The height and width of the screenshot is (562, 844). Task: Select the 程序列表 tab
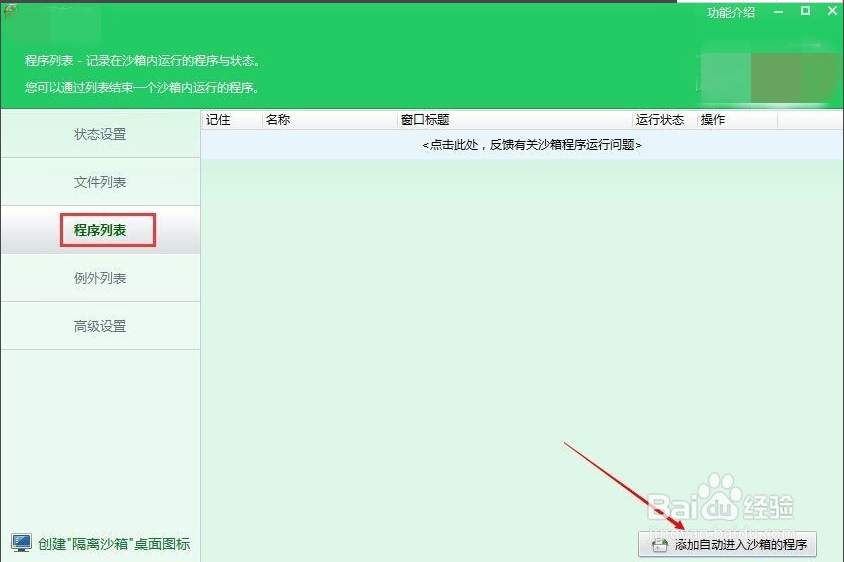100,230
